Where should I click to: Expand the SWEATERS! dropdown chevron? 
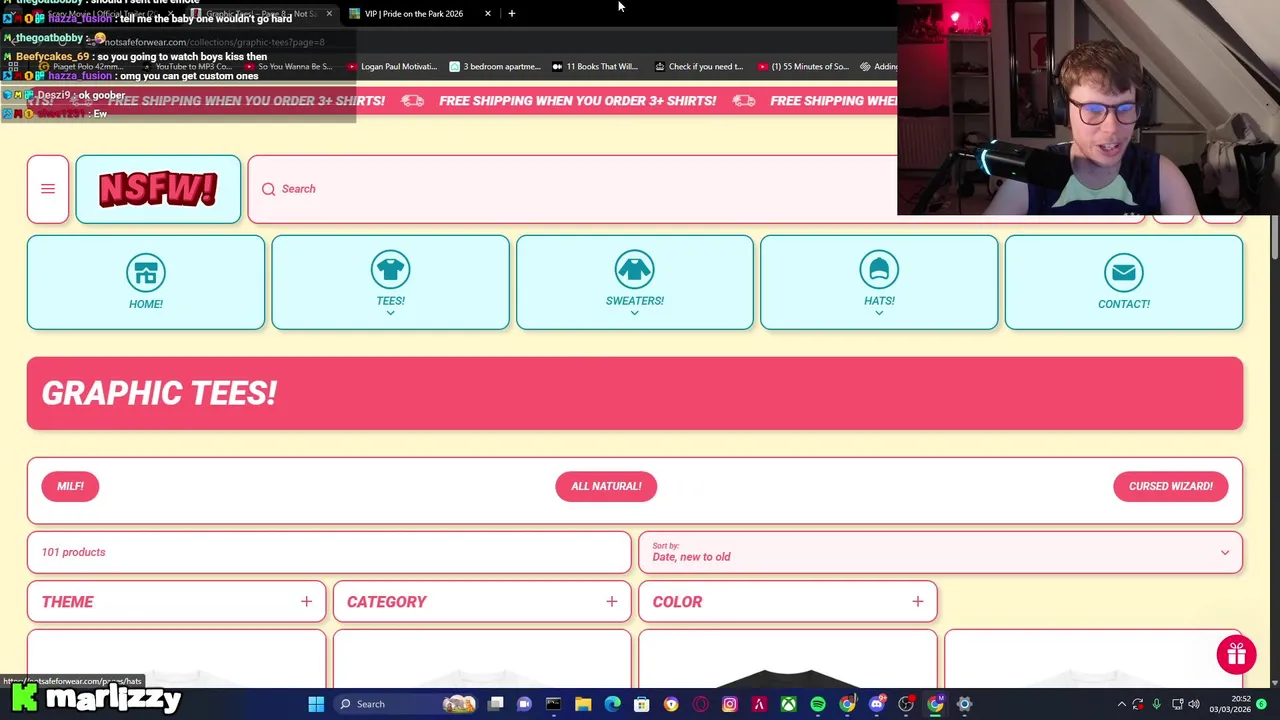coord(634,313)
